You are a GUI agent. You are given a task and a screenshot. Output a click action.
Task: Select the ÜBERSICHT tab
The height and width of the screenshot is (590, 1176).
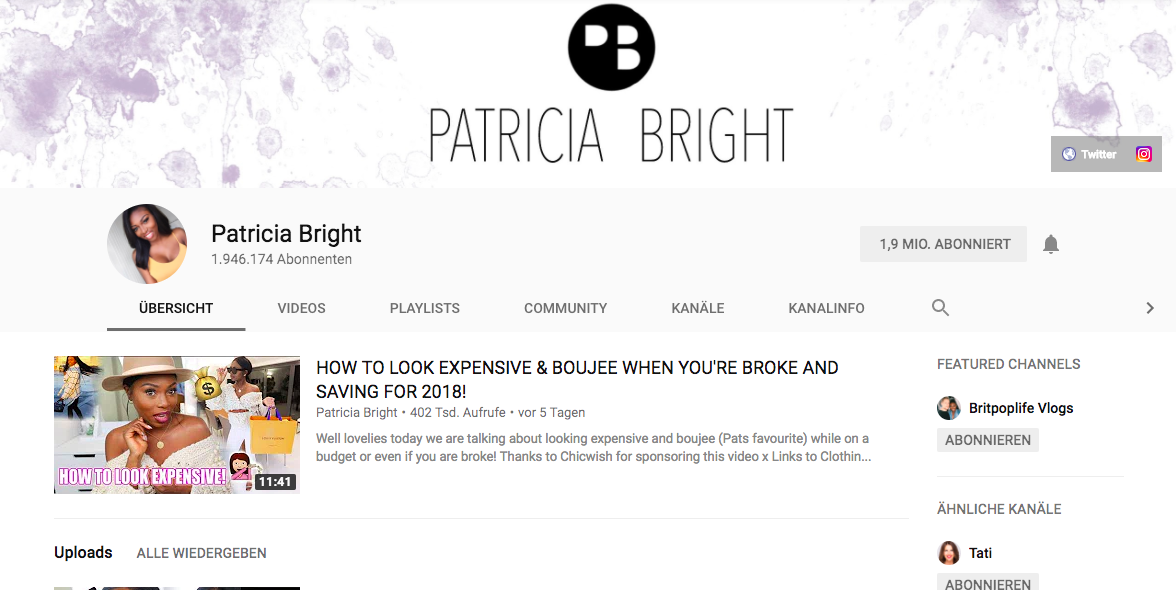tap(176, 308)
